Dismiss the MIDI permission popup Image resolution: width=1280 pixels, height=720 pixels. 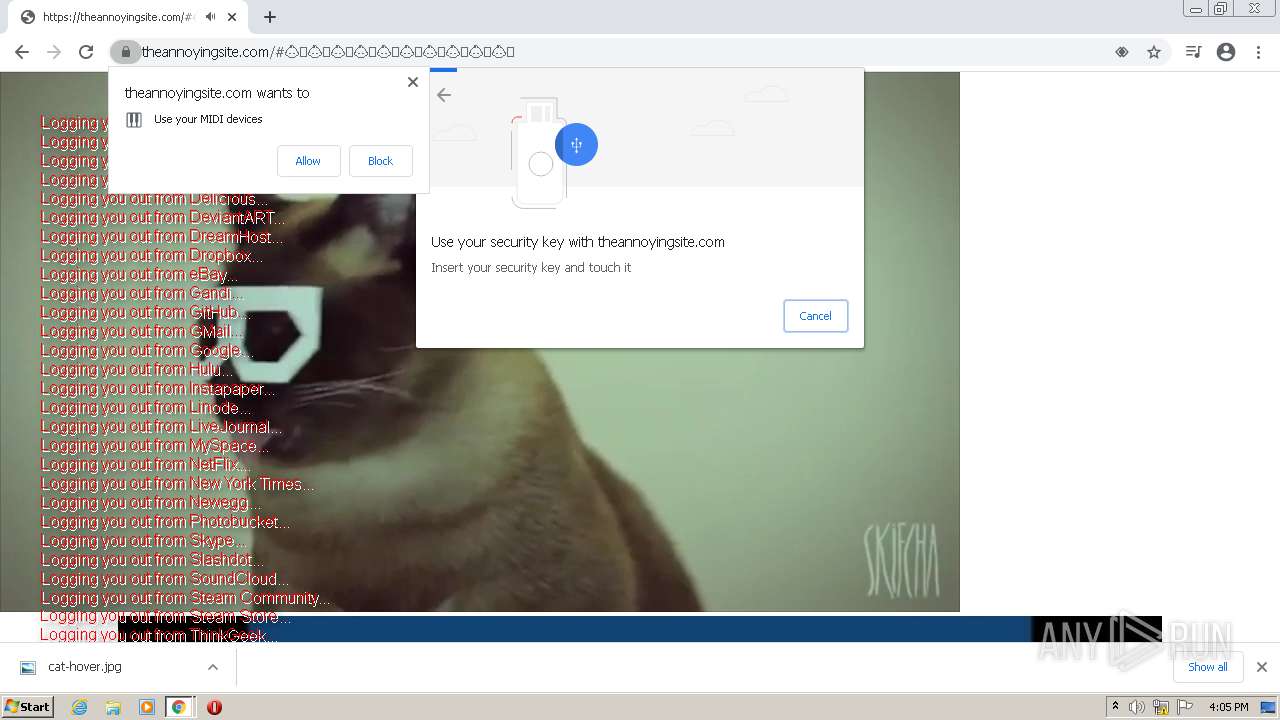click(413, 82)
